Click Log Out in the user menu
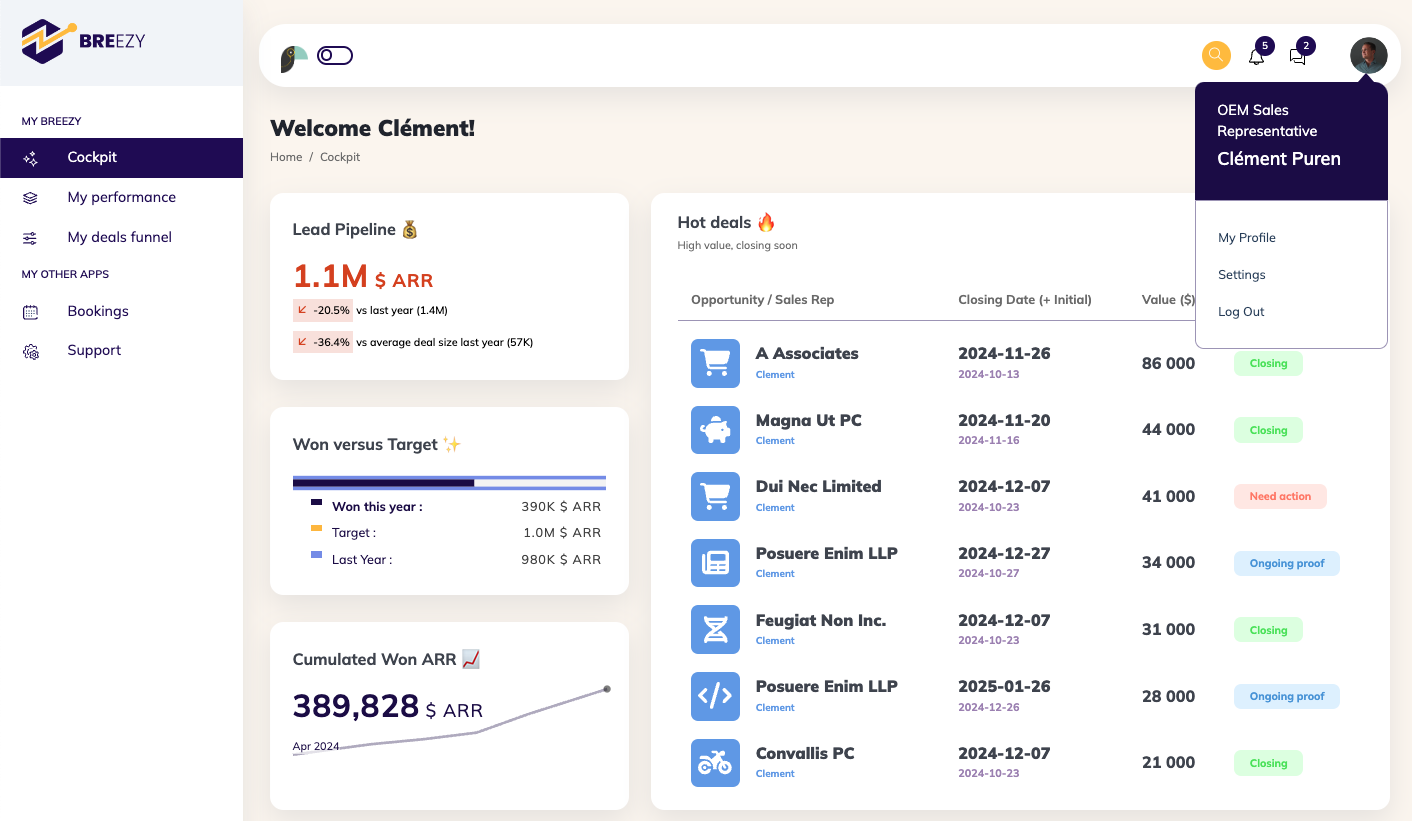 1241,312
